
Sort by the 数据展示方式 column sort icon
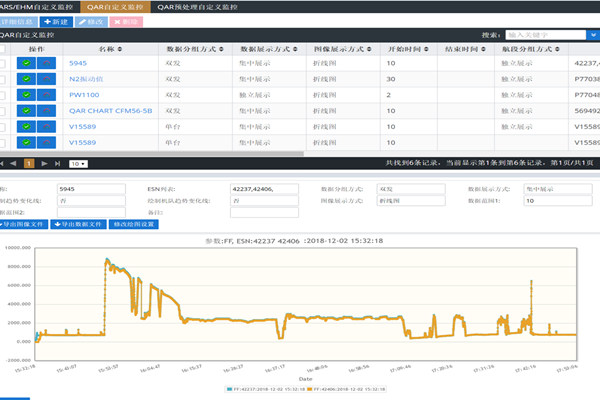tap(295, 49)
